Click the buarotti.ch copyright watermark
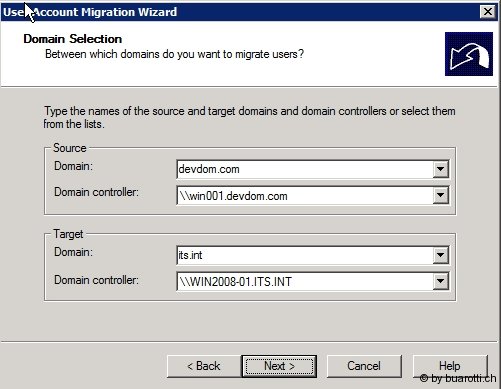 point(458,378)
